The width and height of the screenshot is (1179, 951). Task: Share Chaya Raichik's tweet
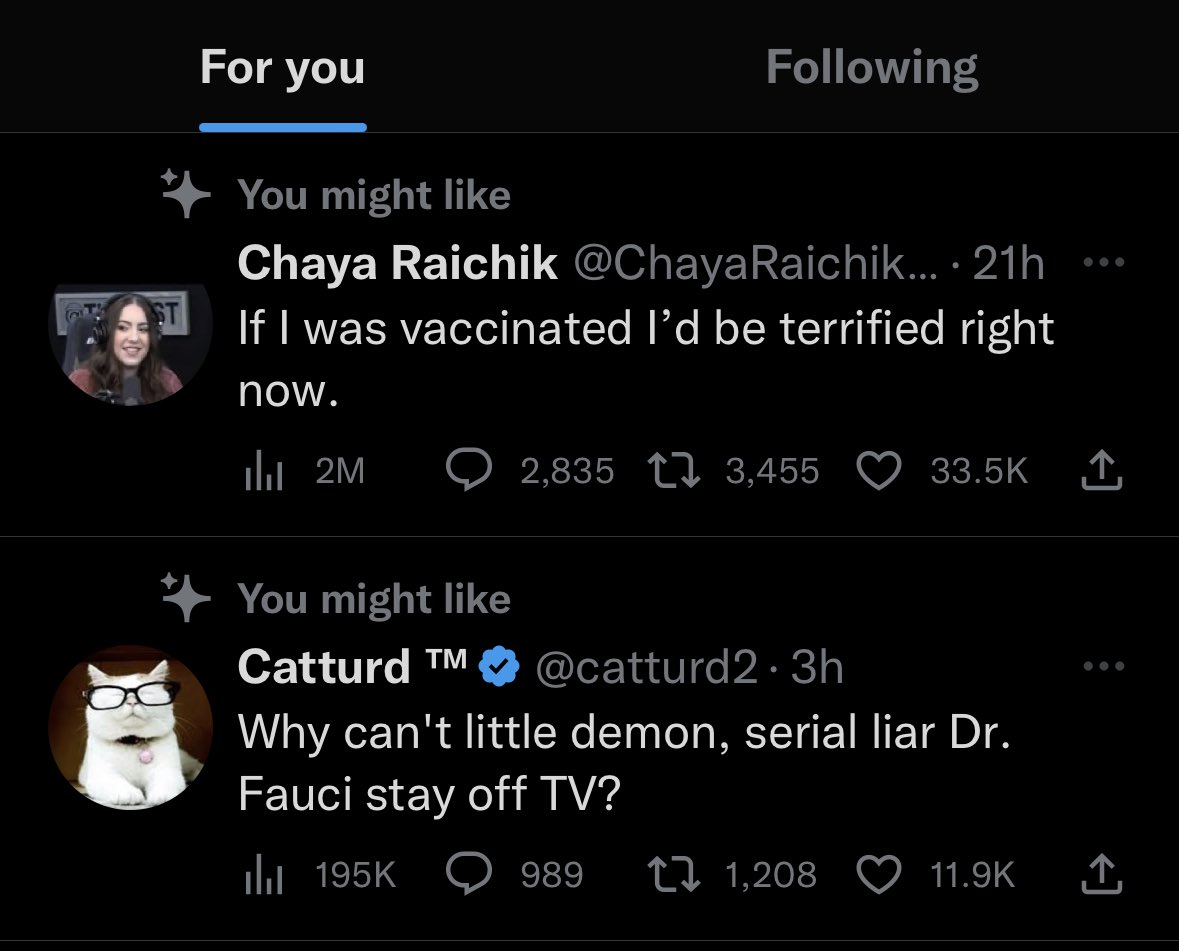[x=1097, y=470]
